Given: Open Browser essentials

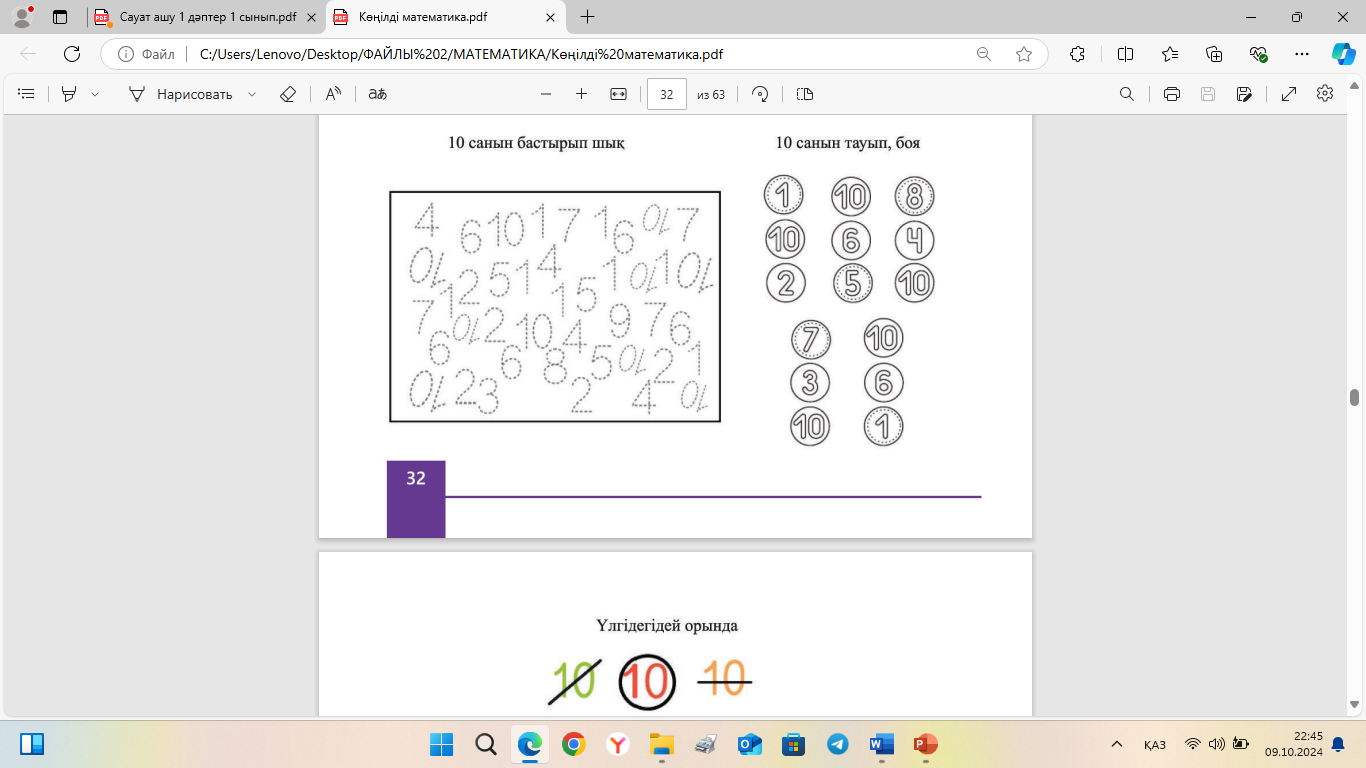Looking at the screenshot, I should 1259,54.
